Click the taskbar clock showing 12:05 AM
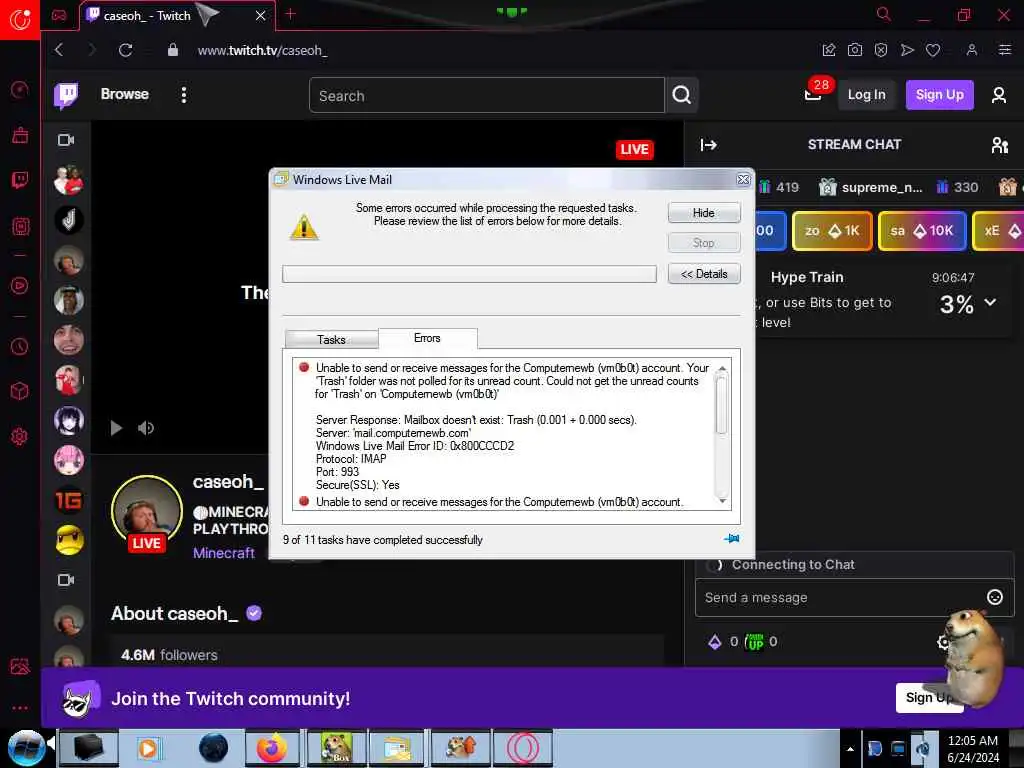 tap(973, 749)
